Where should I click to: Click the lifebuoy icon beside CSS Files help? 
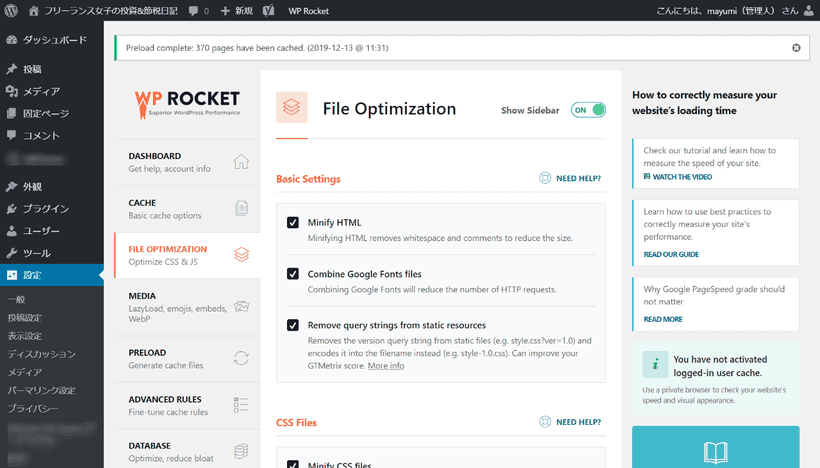[x=545, y=421]
